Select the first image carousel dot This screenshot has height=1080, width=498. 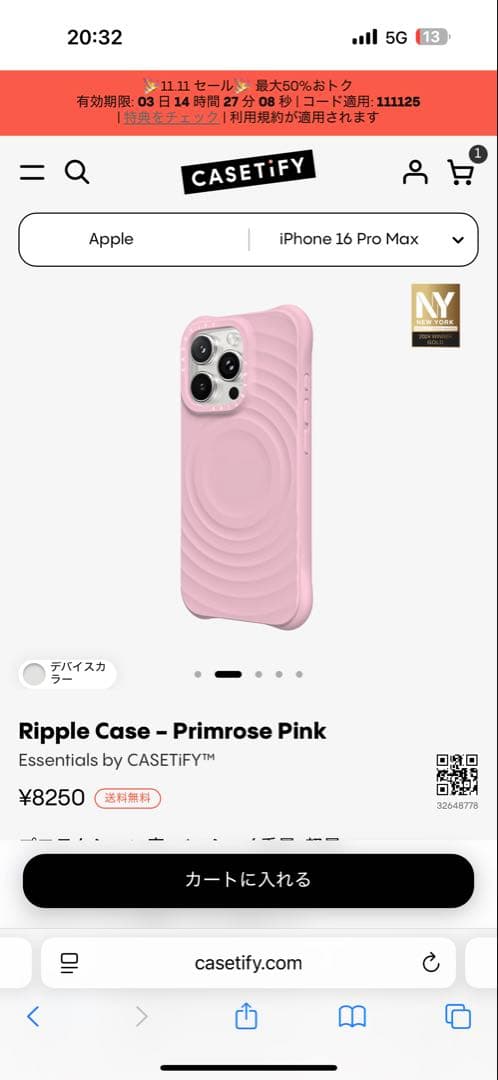coord(198,674)
